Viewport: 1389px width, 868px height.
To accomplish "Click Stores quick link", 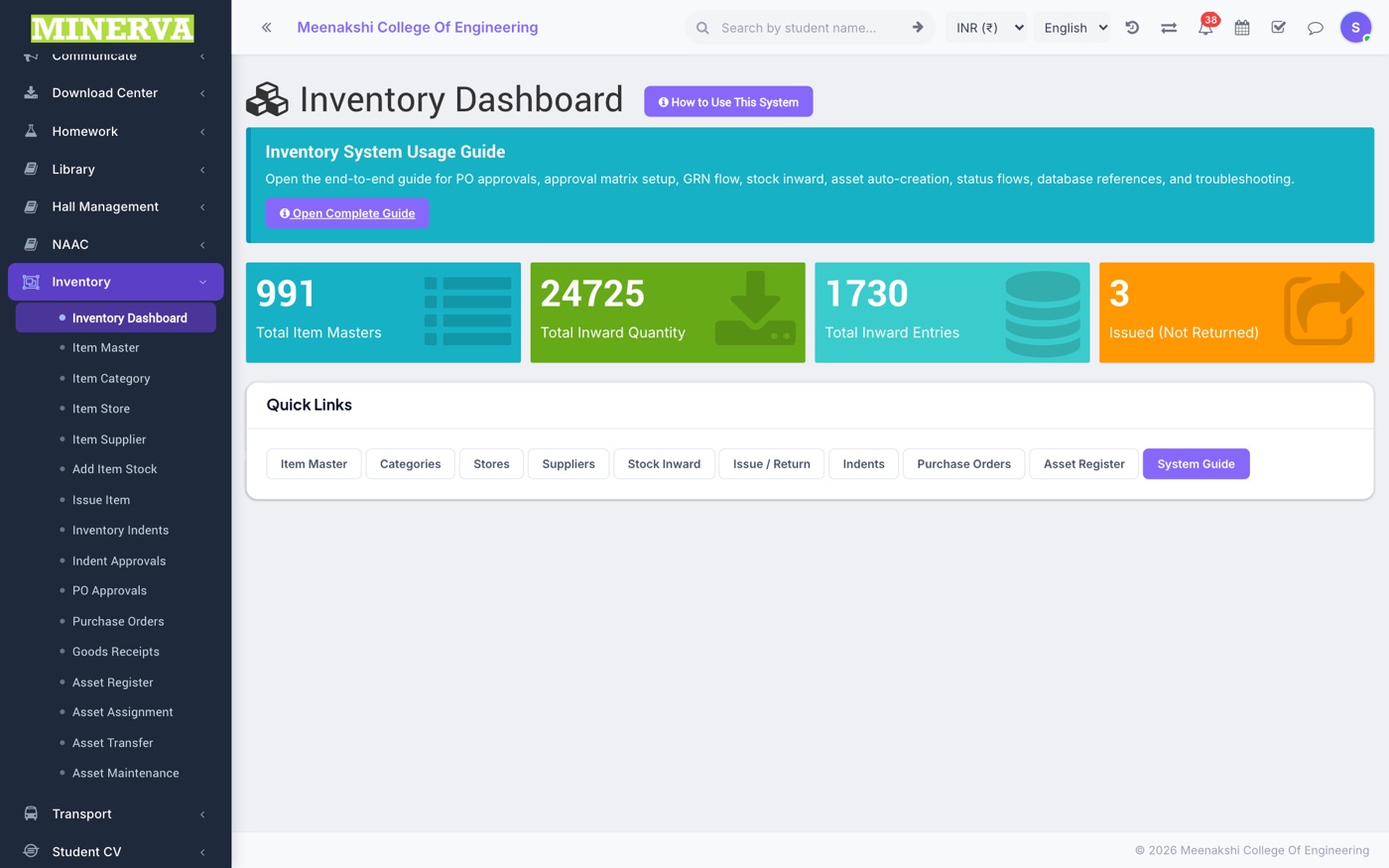I will point(491,463).
